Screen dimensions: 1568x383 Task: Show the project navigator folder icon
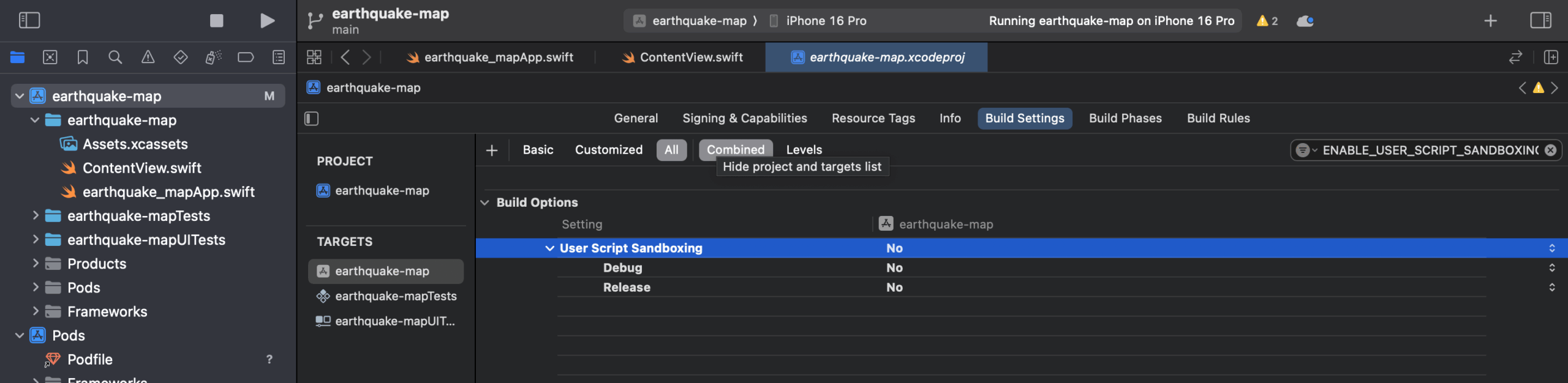point(17,57)
